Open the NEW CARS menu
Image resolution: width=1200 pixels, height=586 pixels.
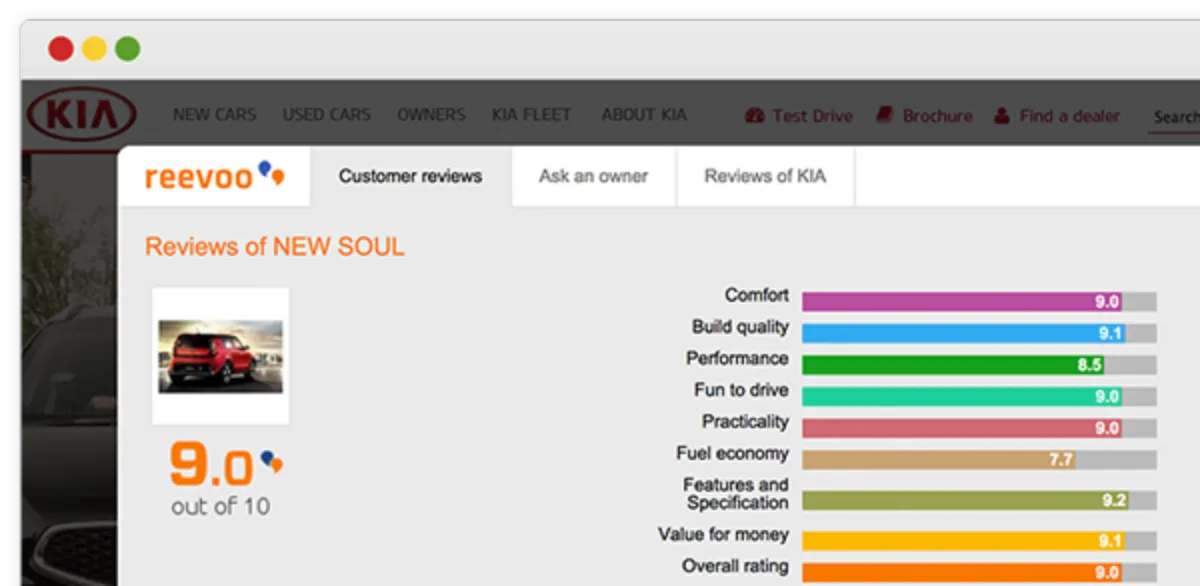pyautogui.click(x=214, y=115)
